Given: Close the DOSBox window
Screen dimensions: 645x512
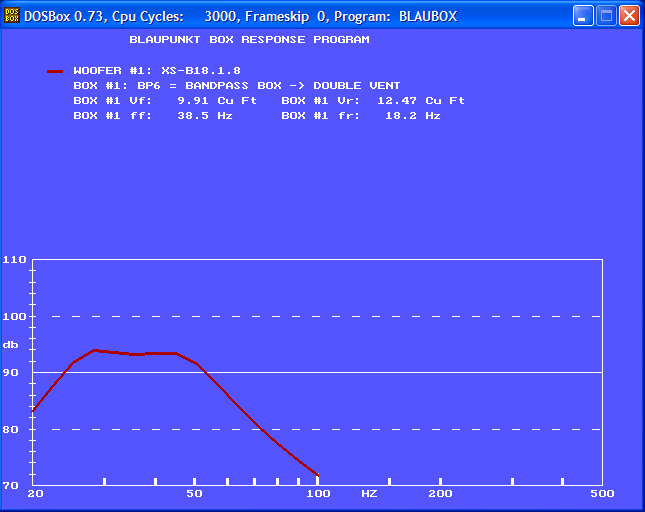Looking at the screenshot, I should (629, 16).
